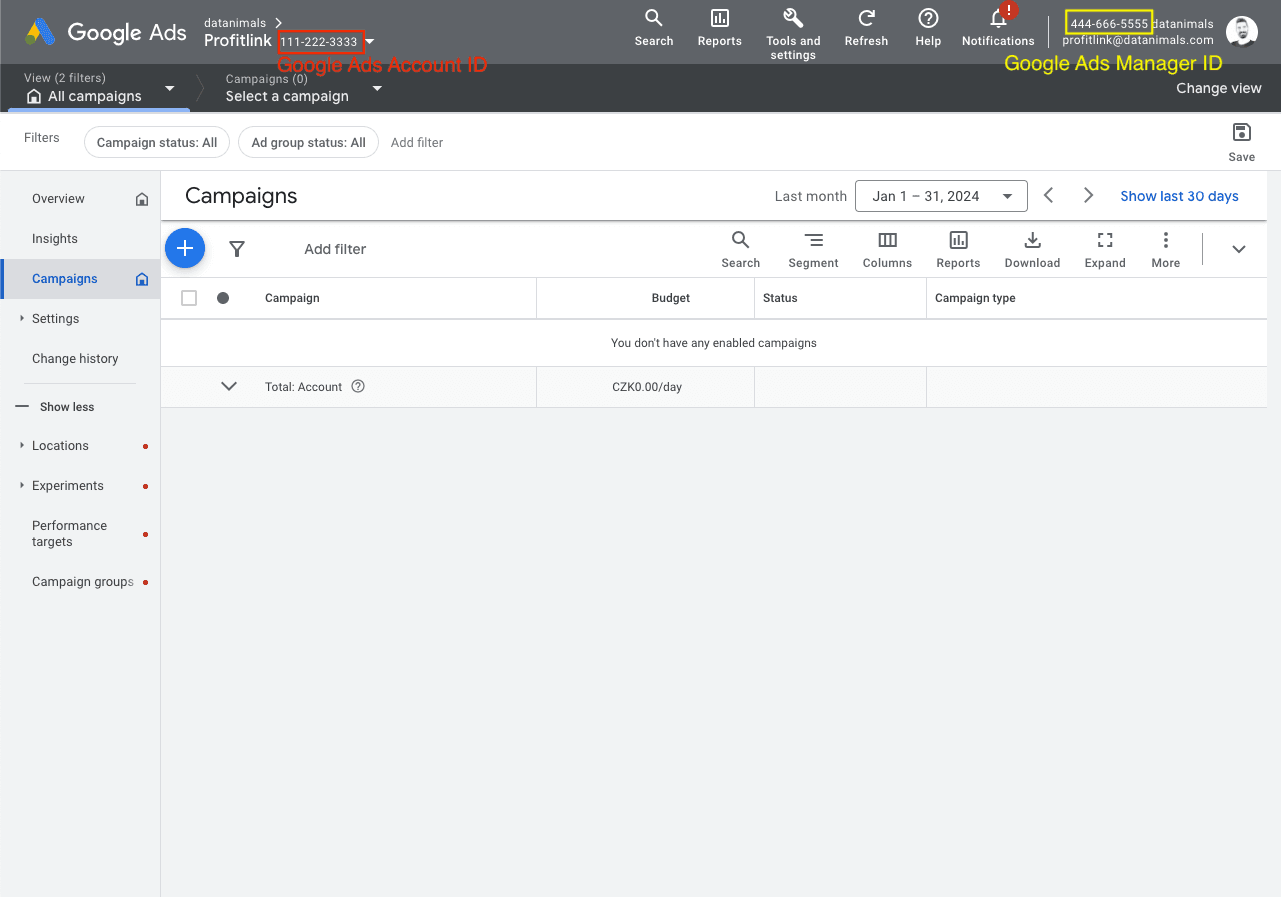Open the Search tool in top bar
This screenshot has height=897, width=1281.
click(654, 27)
